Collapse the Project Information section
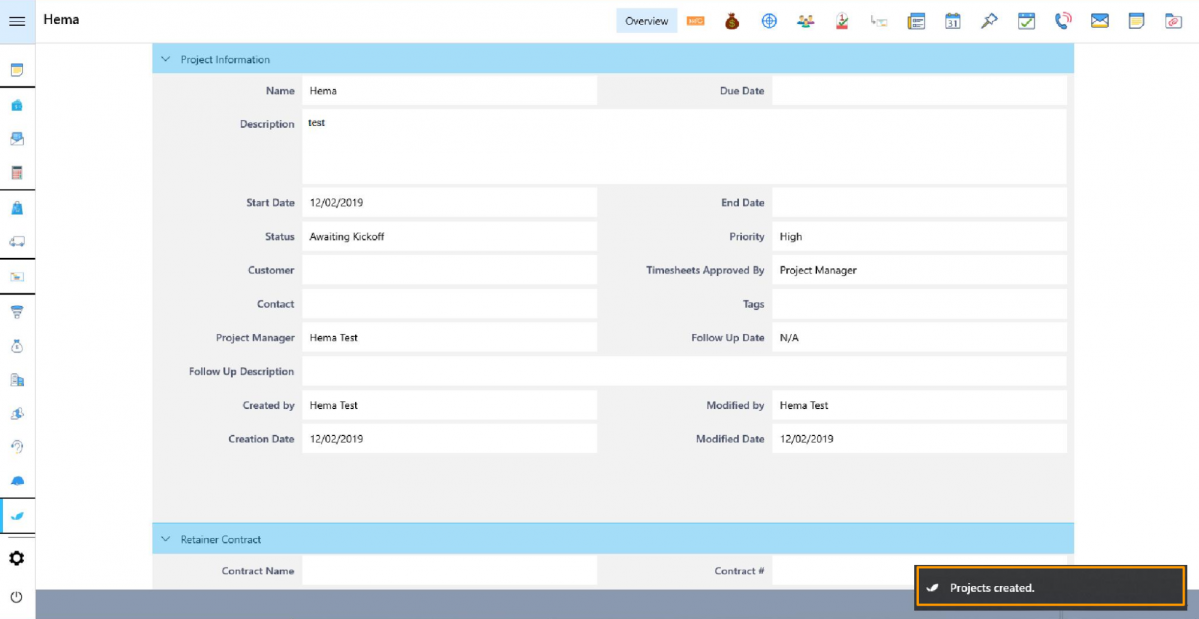The height and width of the screenshot is (619, 1199). [166, 60]
